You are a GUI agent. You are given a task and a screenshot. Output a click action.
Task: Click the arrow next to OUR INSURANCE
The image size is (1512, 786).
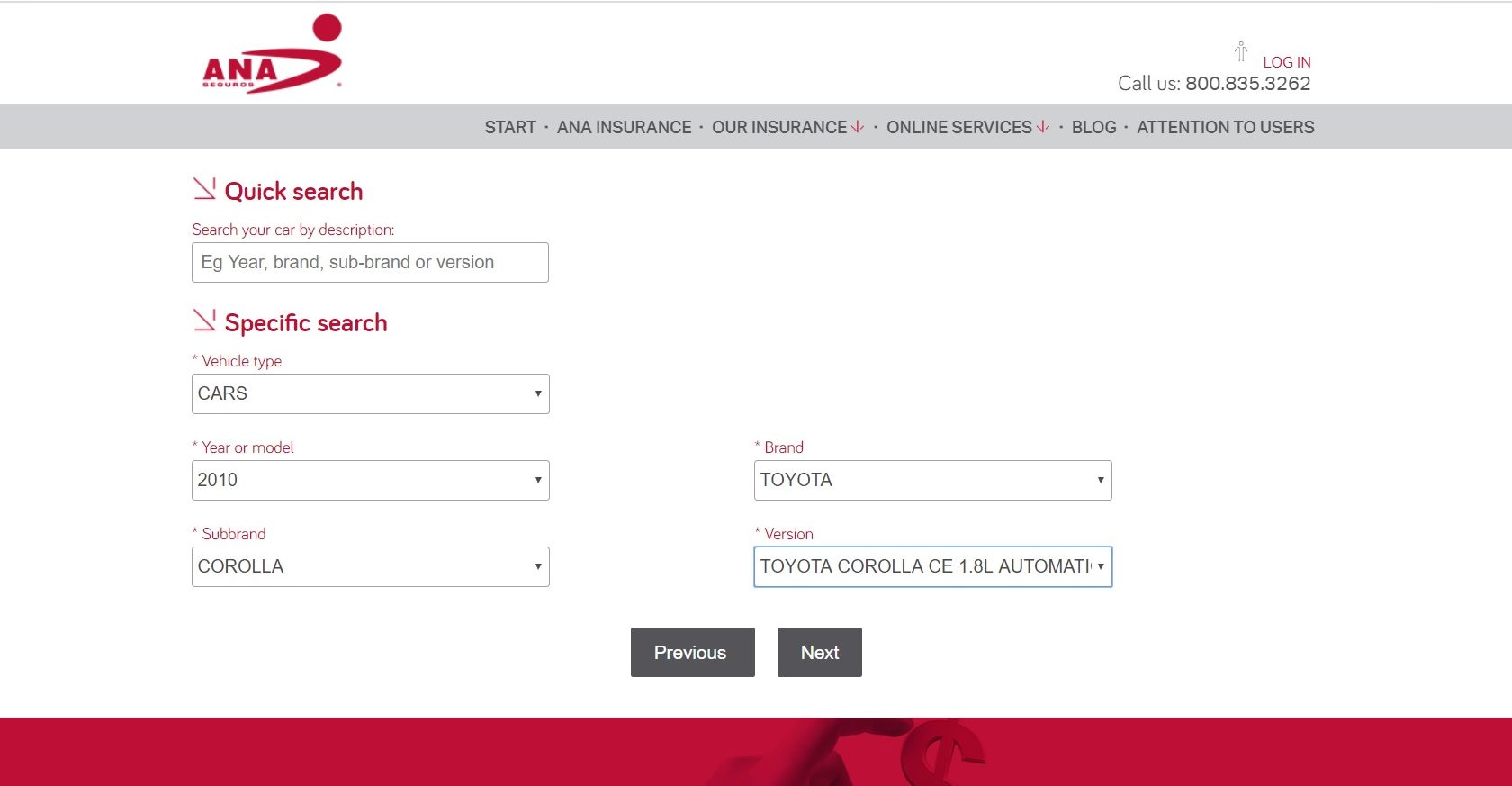point(858,127)
